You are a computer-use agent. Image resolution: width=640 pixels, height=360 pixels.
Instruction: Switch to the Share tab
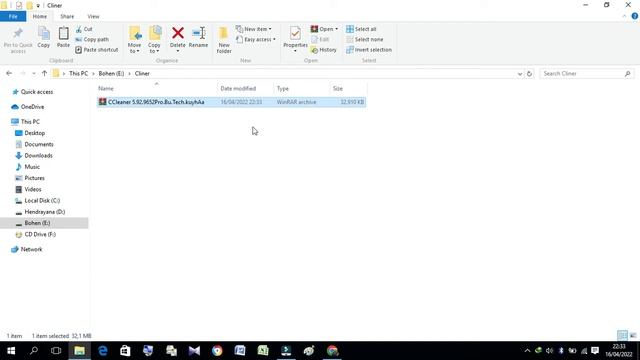pyautogui.click(x=67, y=17)
